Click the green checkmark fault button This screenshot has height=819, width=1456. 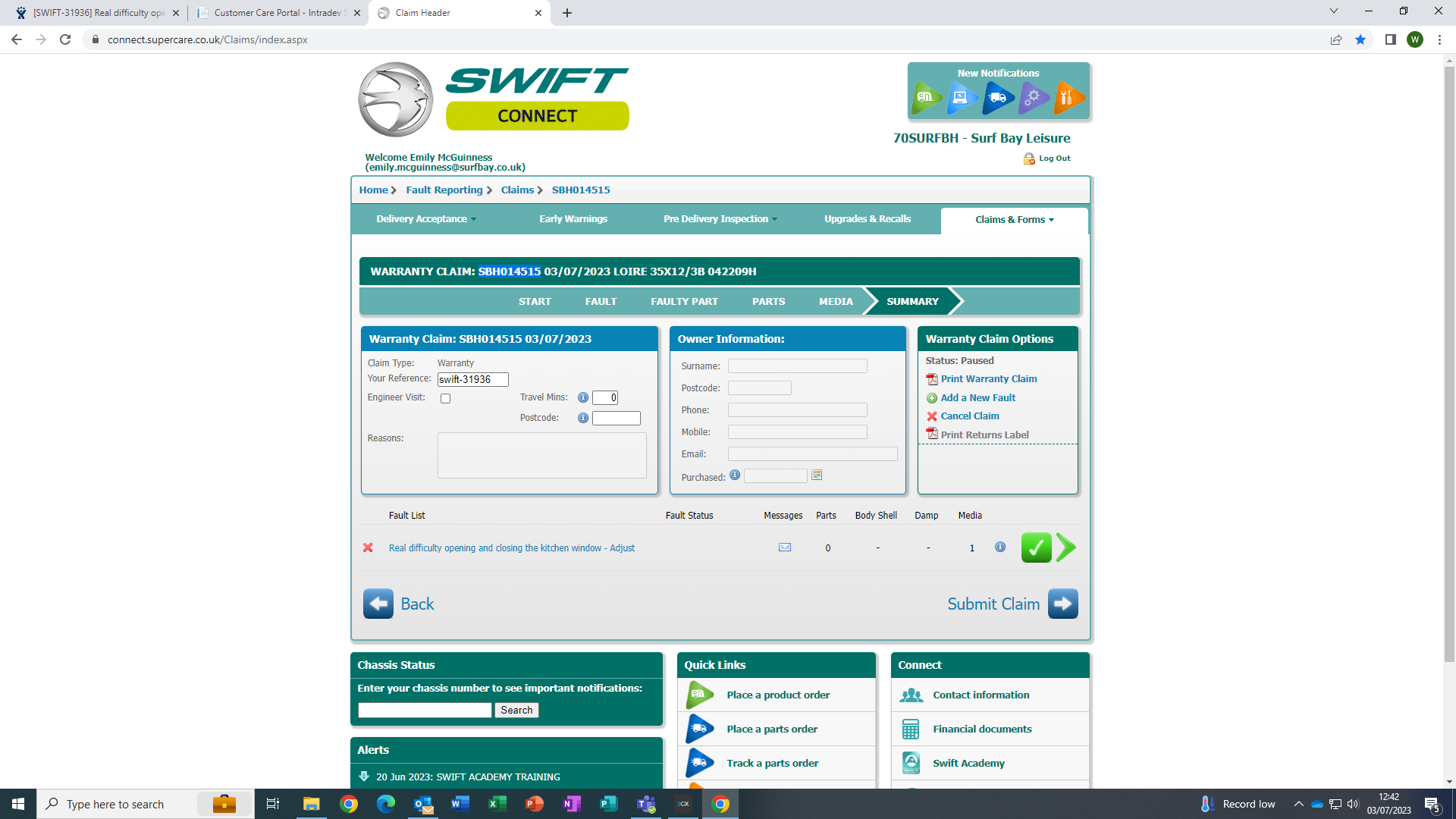1036,548
